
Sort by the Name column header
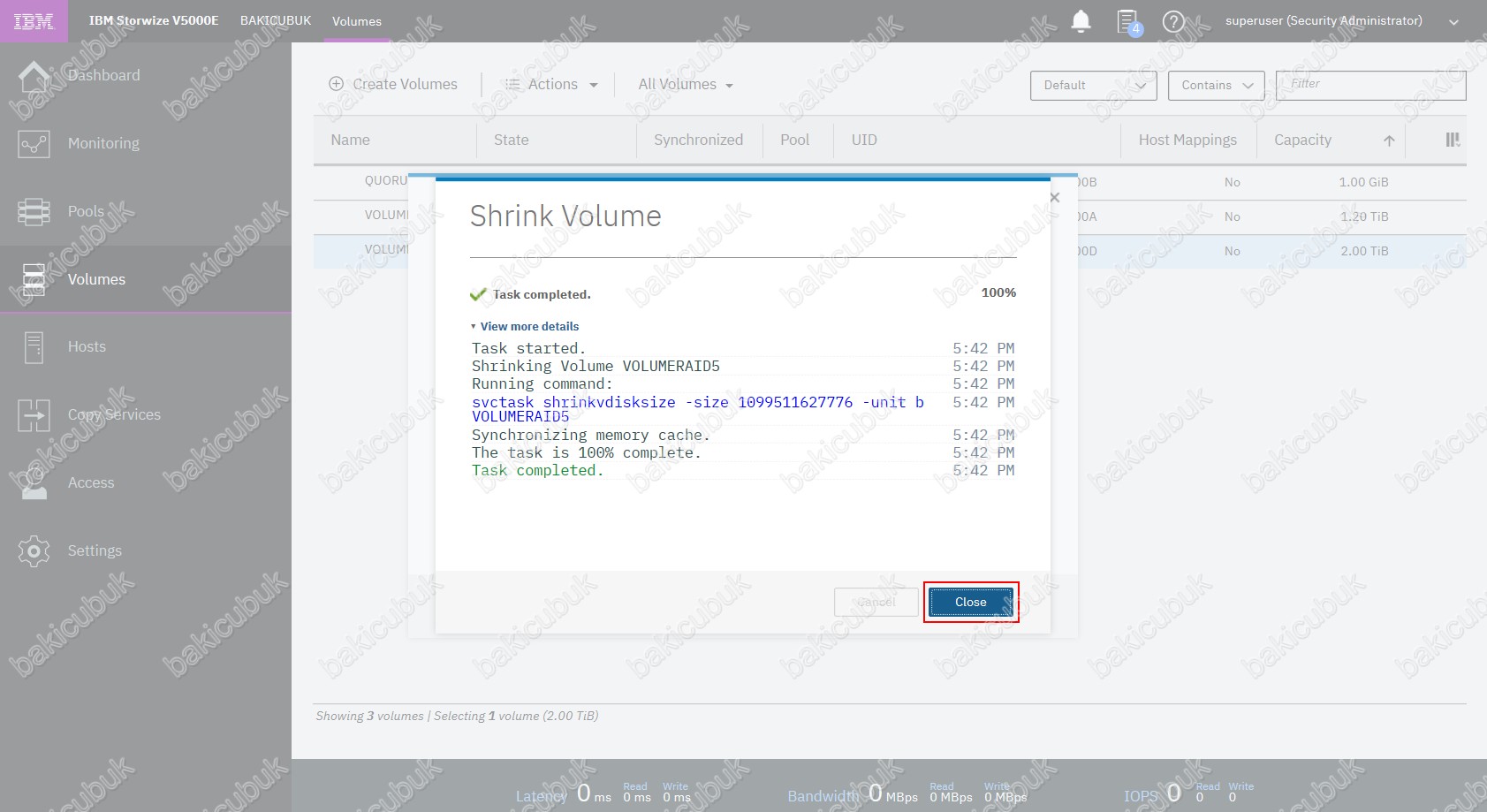click(351, 140)
